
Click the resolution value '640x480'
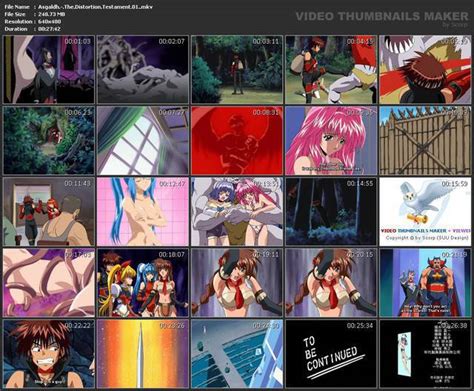coord(49,21)
